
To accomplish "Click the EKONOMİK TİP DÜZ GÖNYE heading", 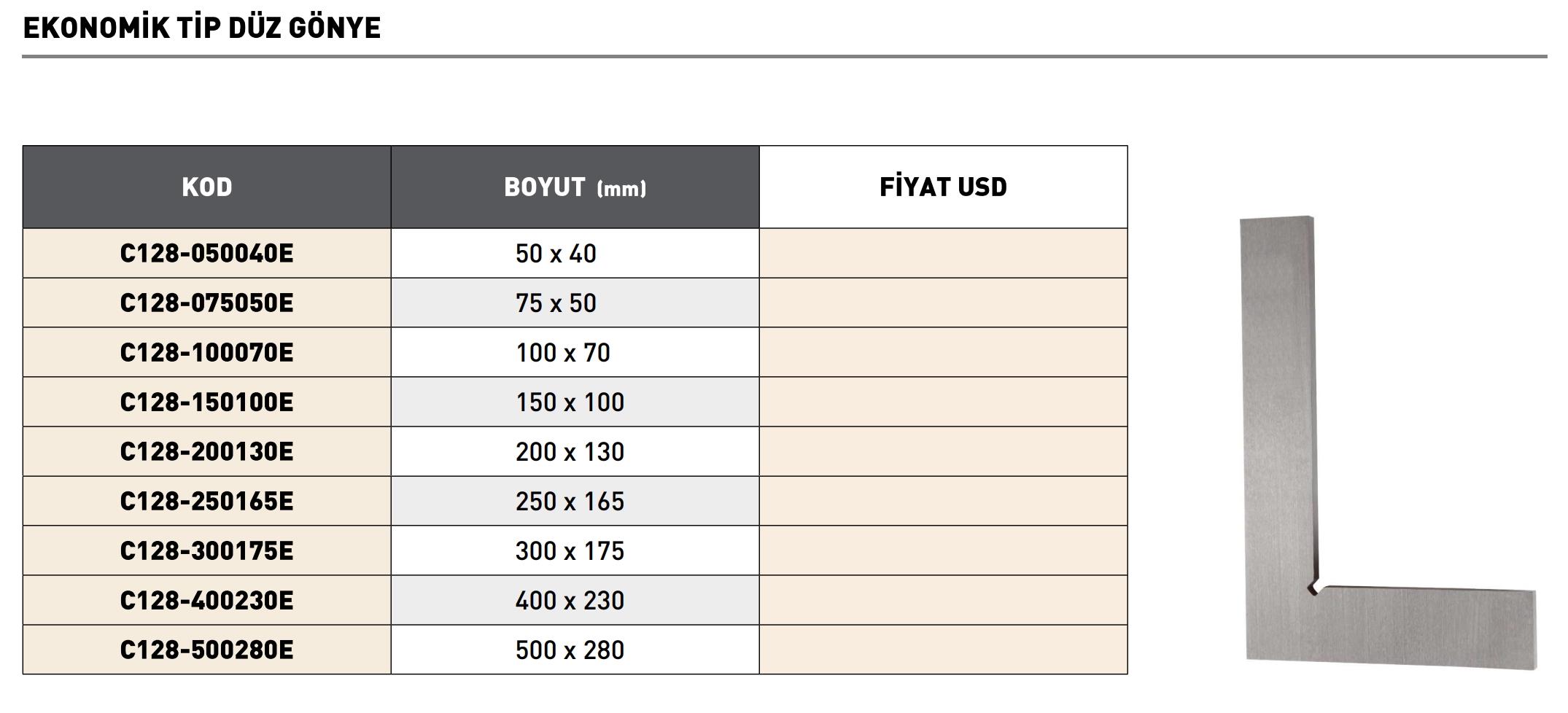I will click(x=202, y=28).
